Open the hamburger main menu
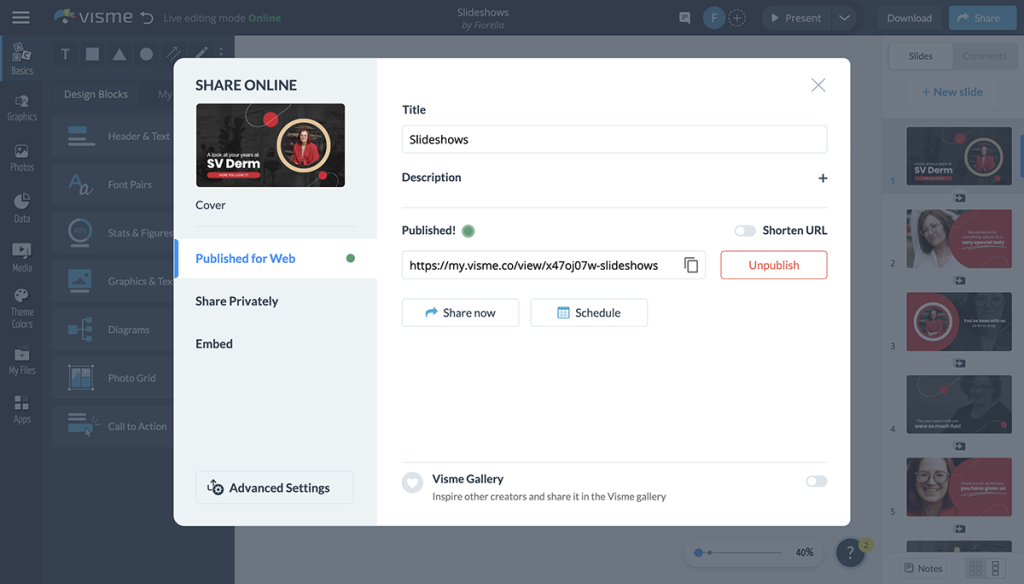Viewport: 1024px width, 584px height. 20,18
